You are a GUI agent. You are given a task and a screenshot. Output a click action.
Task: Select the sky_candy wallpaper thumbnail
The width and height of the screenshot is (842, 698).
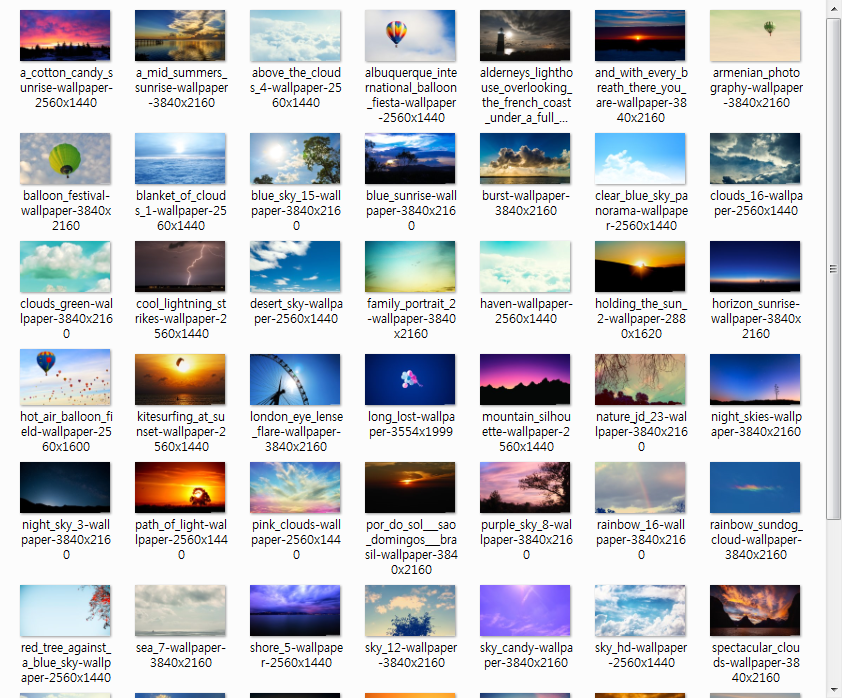[525, 610]
